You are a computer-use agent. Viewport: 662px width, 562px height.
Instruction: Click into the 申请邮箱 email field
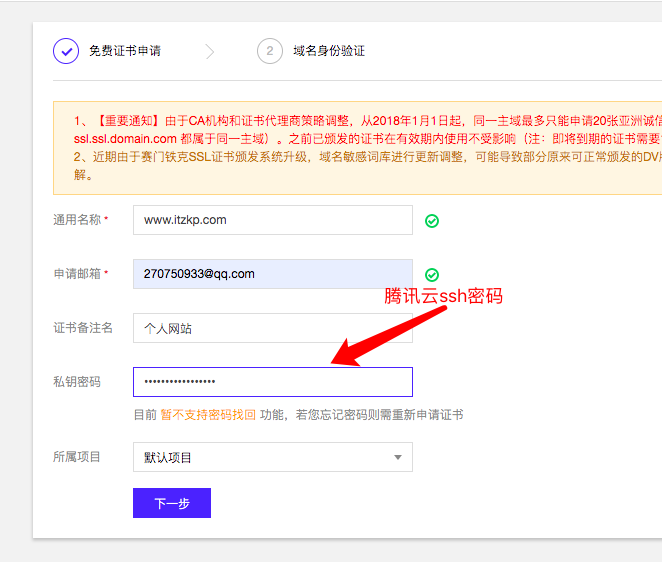pyautogui.click(x=272, y=274)
